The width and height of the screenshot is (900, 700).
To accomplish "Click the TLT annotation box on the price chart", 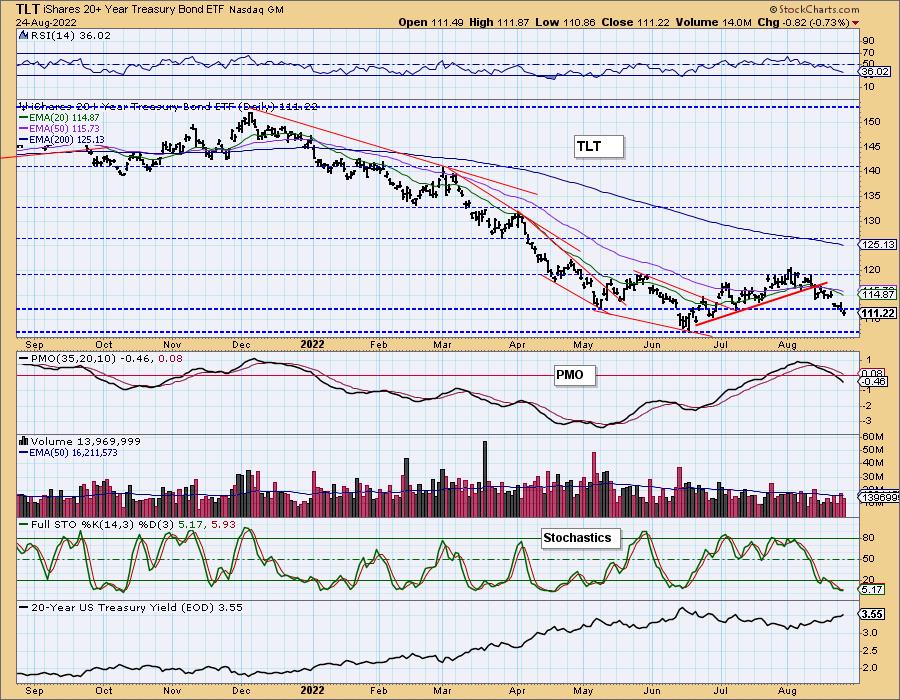I will click(599, 146).
